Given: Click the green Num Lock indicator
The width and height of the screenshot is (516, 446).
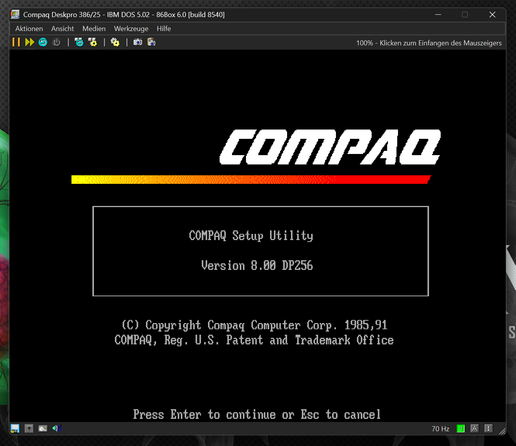Looking at the screenshot, I should (461, 428).
